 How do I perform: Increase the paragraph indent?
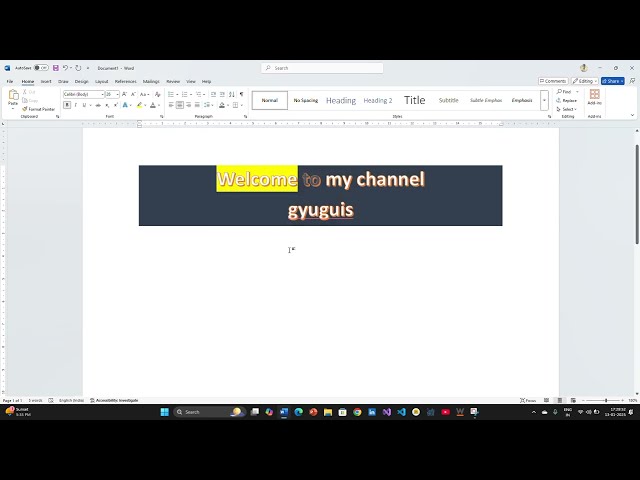pyautogui.click(x=222, y=94)
